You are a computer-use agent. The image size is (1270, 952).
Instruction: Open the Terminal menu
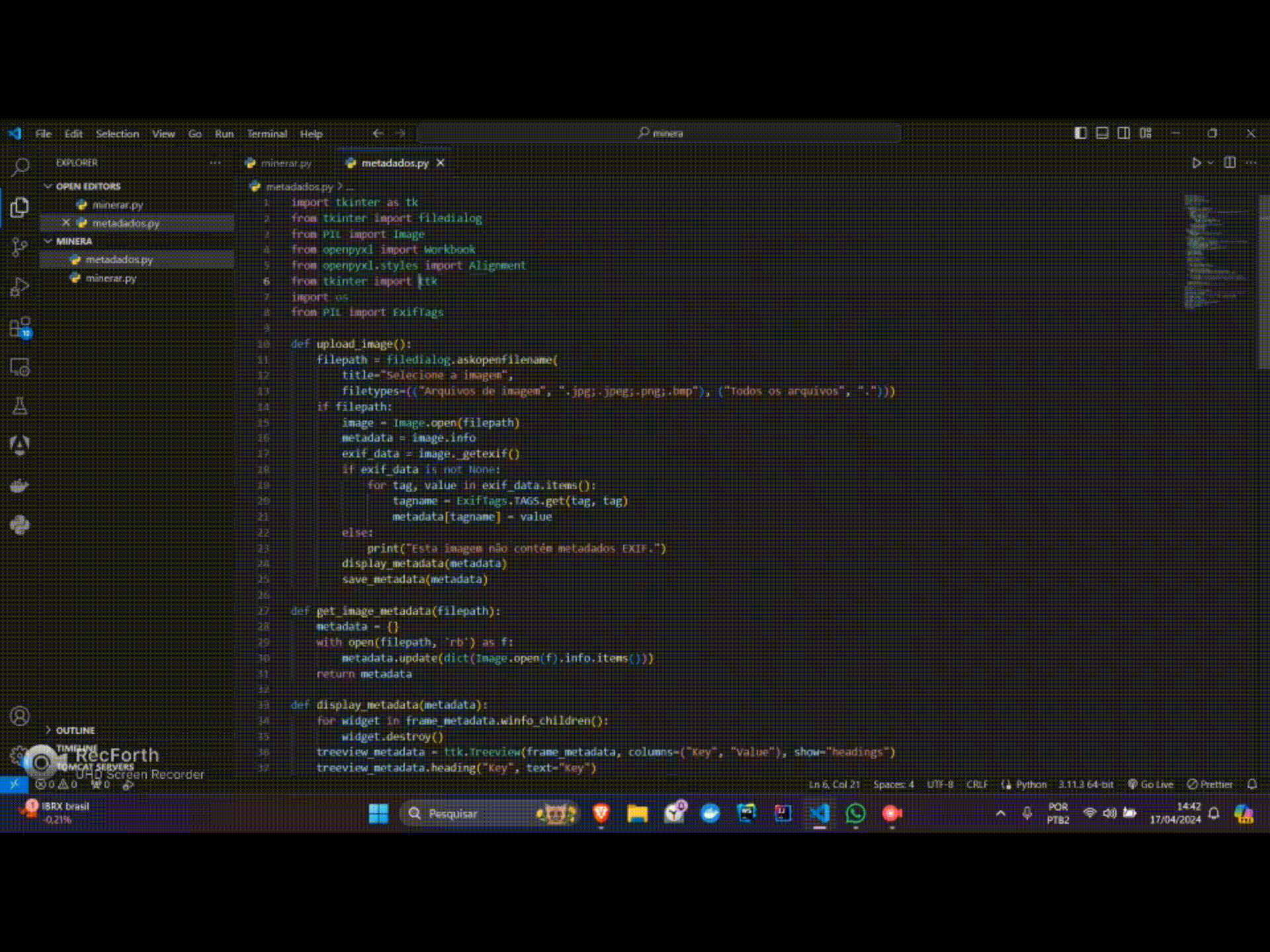267,134
